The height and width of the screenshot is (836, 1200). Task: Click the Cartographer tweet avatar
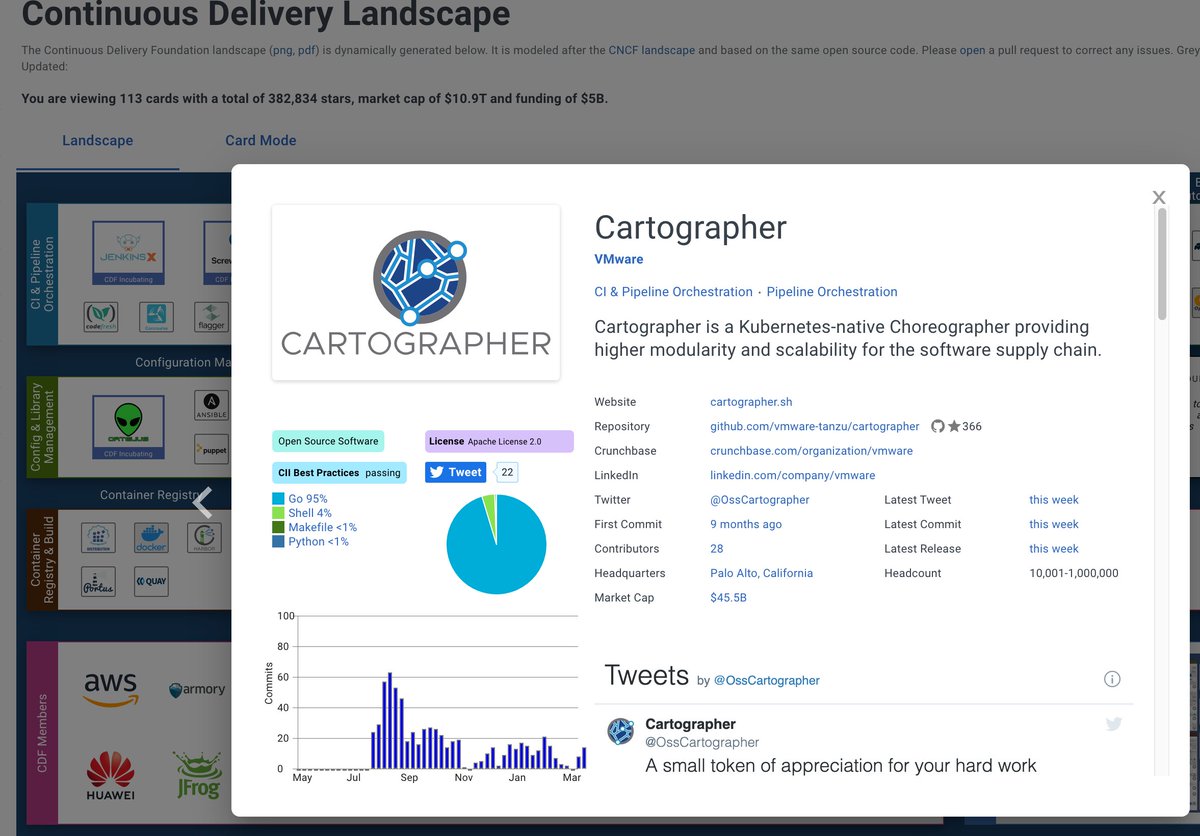[x=621, y=731]
